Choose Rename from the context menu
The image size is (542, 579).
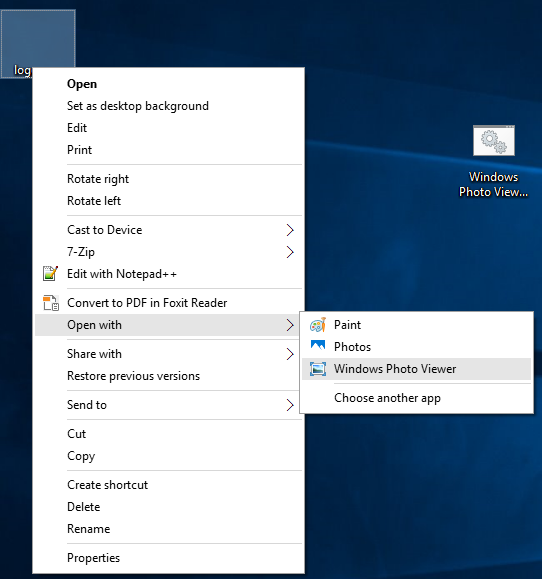coord(168,529)
